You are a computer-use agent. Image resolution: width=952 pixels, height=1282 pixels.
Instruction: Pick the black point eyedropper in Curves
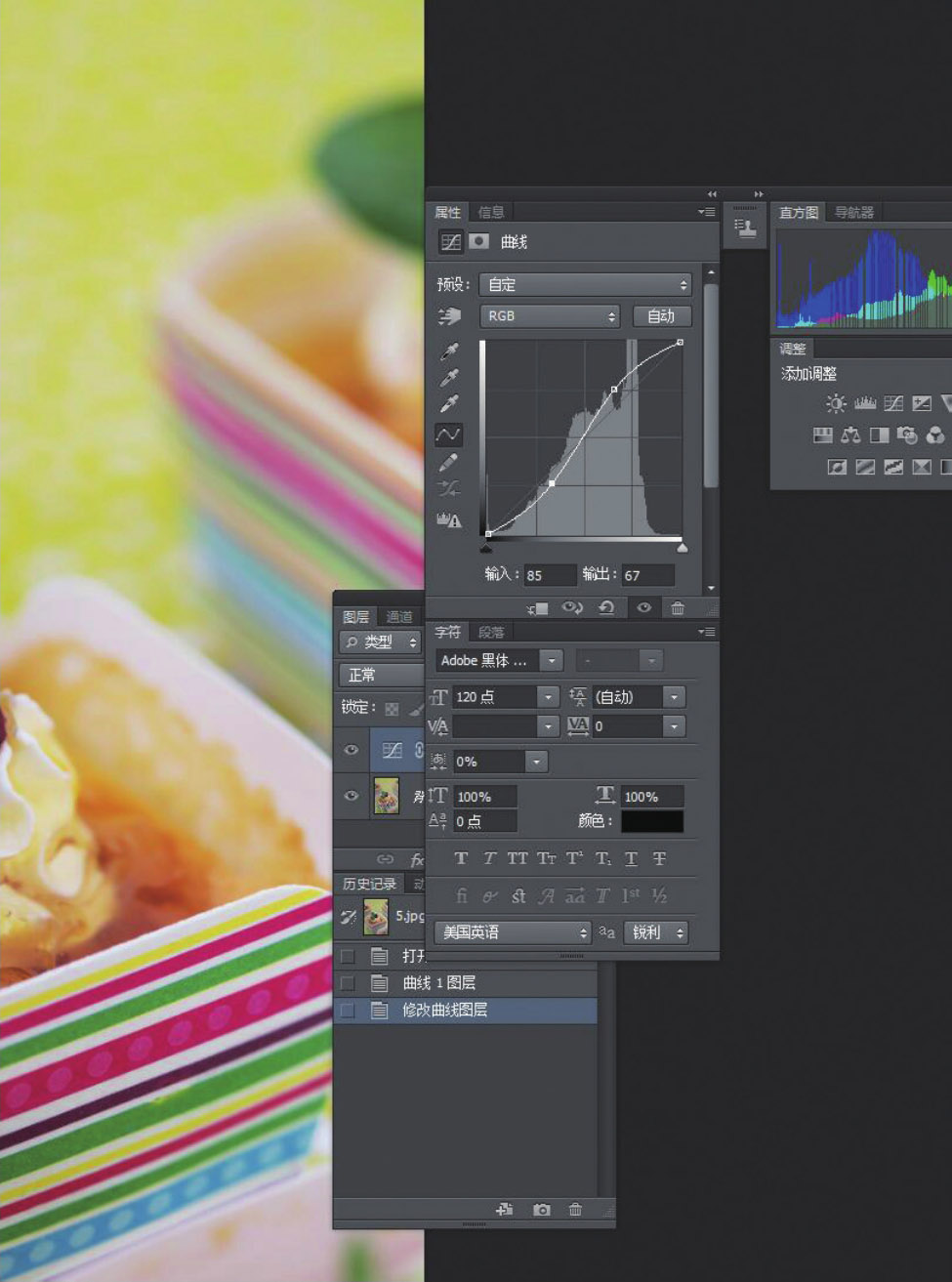pyautogui.click(x=449, y=351)
